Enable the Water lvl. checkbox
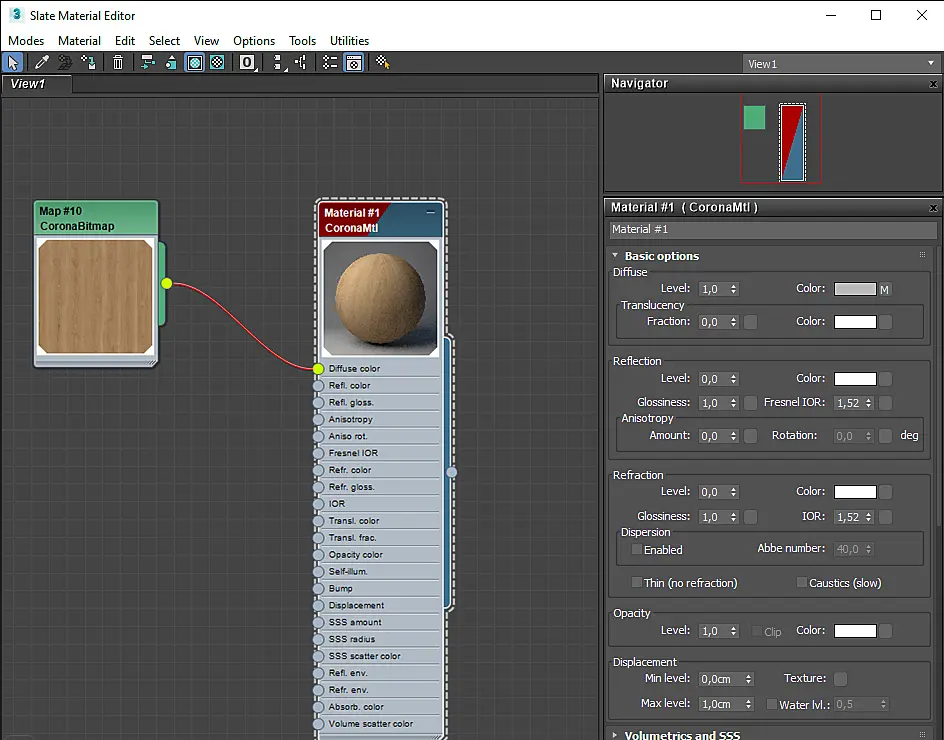Viewport: 944px width, 740px height. pos(771,704)
